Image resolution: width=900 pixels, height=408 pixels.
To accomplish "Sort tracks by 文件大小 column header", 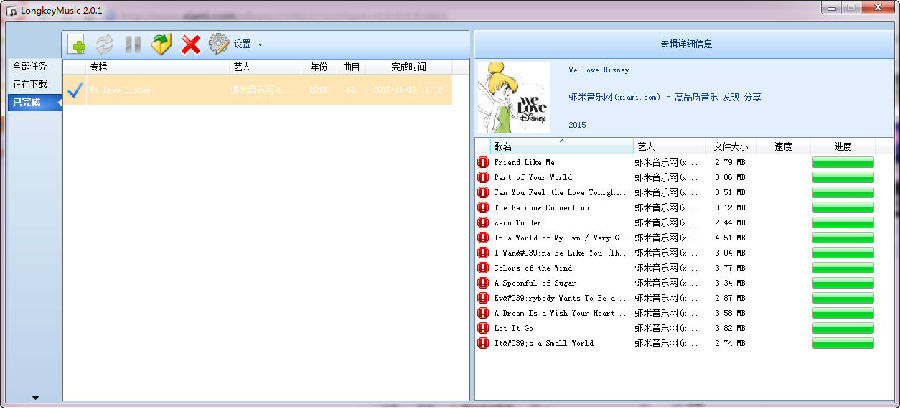I will pos(731,147).
